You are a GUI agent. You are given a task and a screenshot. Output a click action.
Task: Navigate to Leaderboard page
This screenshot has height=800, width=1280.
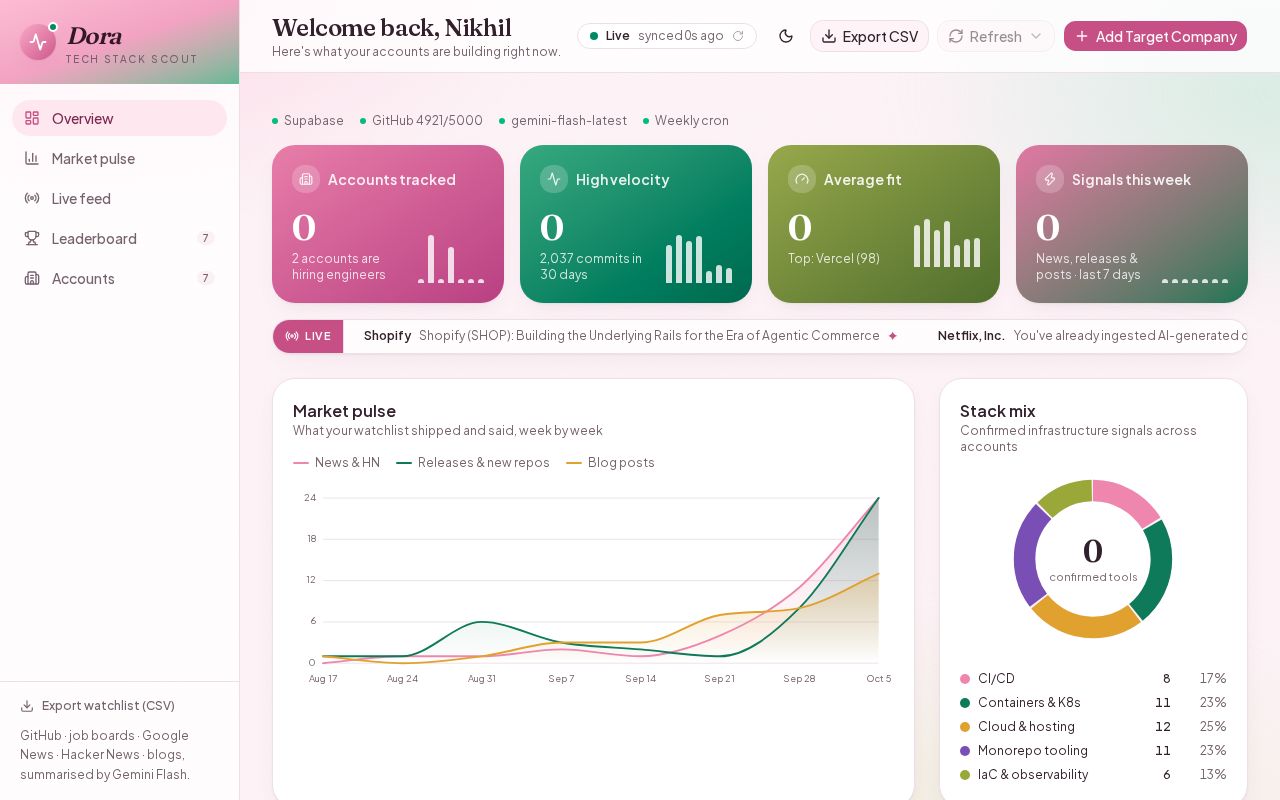tap(119, 238)
